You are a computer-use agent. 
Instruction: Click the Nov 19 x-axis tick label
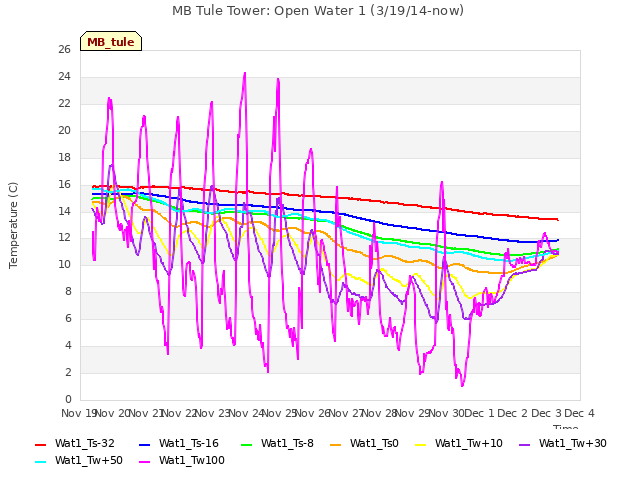click(78, 413)
